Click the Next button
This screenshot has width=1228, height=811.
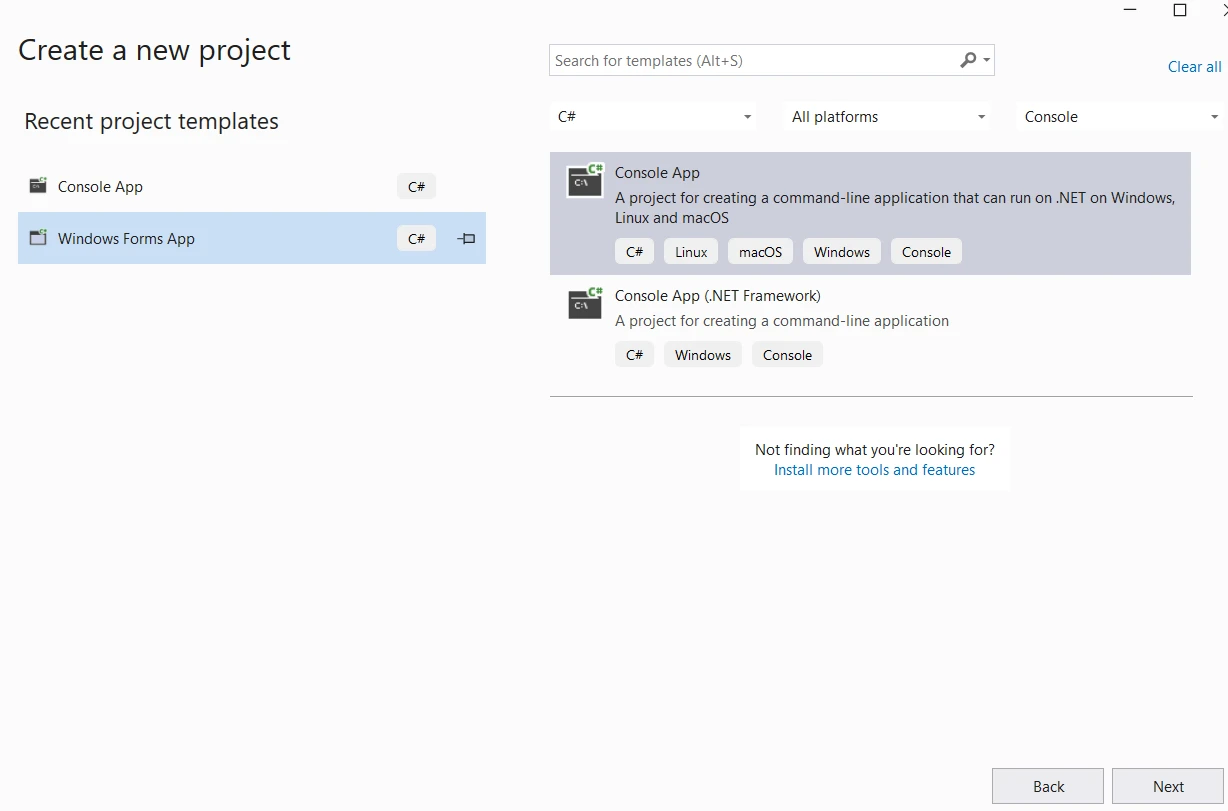[1167, 786]
